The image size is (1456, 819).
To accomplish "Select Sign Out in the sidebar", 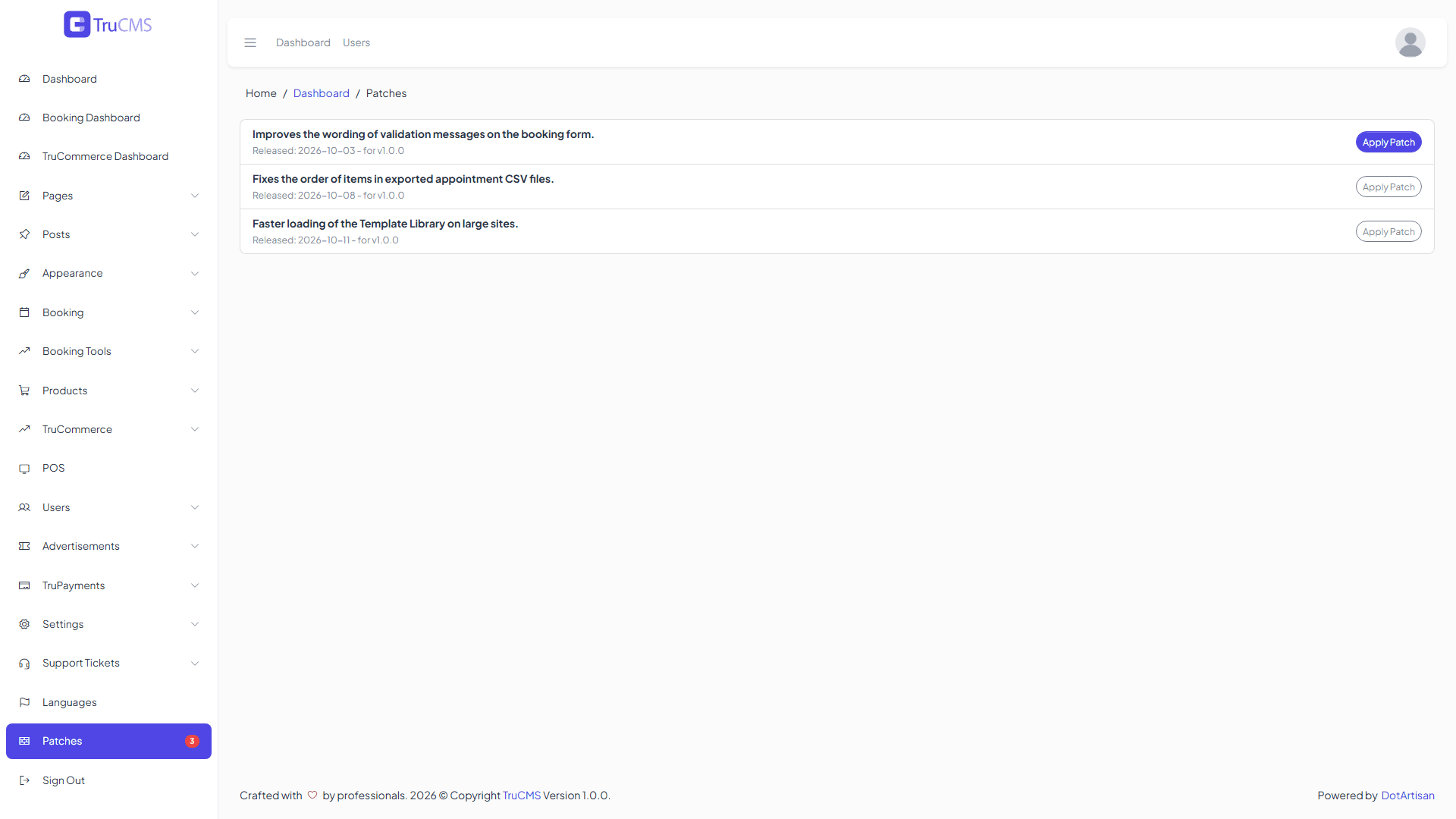I will pyautogui.click(x=108, y=780).
